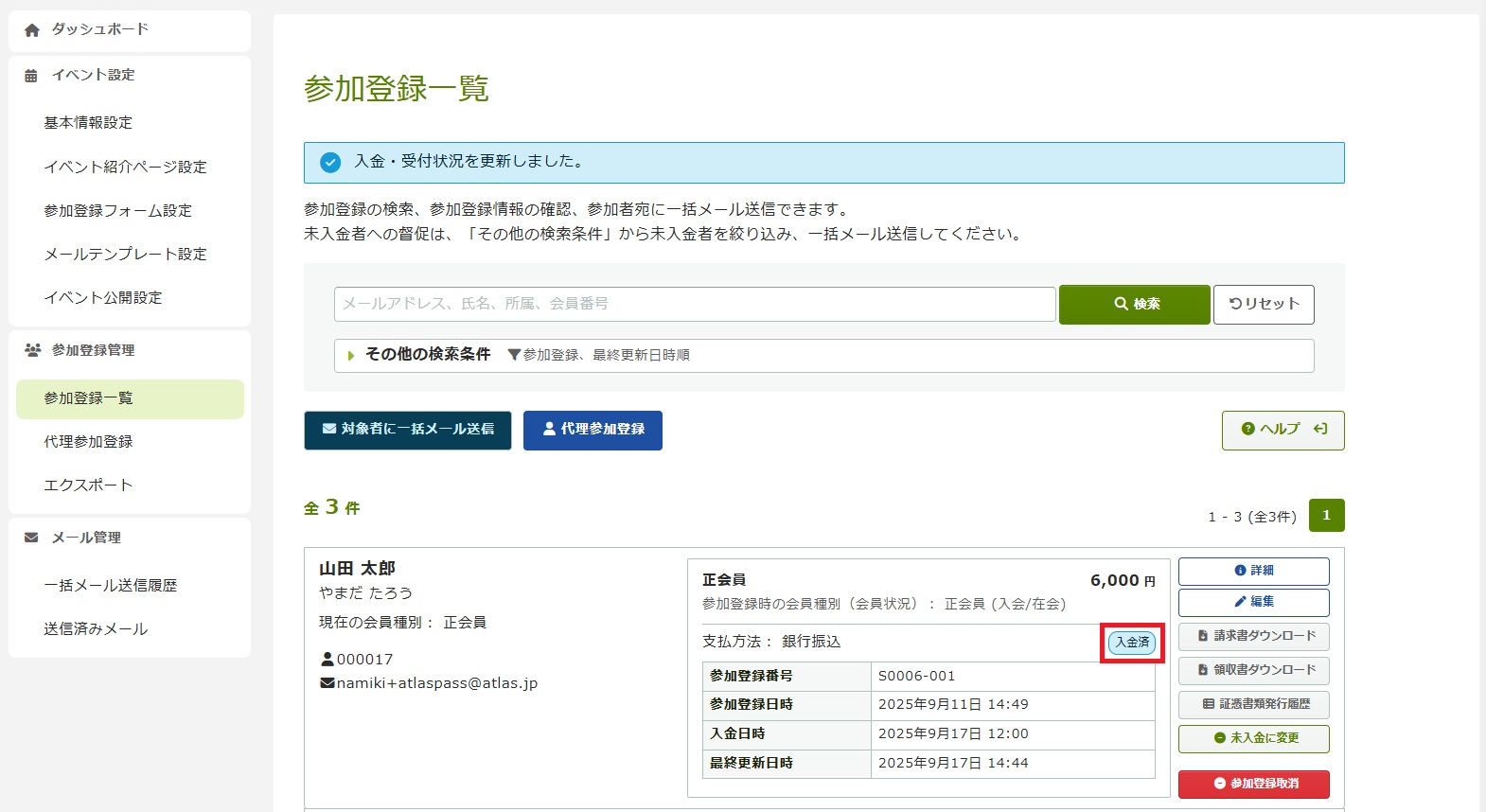
Task: Click the blue checkmark icon in the notification
Action: click(x=330, y=163)
